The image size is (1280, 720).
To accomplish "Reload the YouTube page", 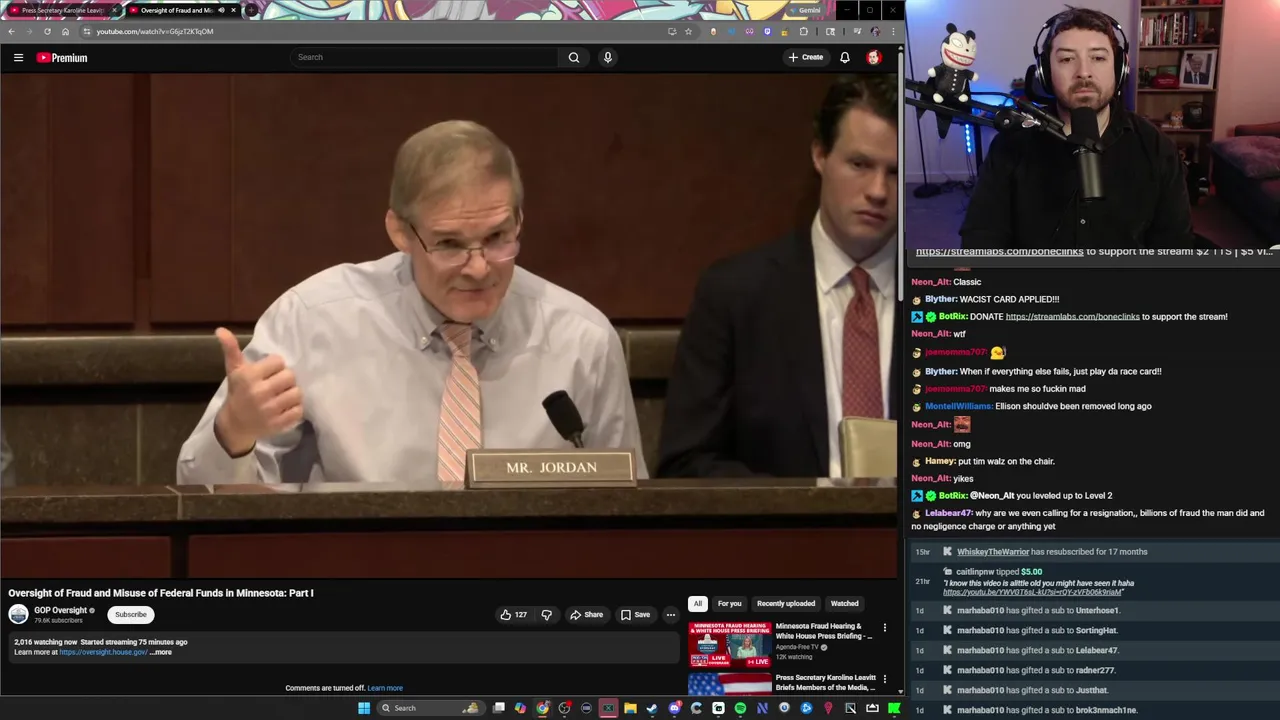I will pyautogui.click(x=47, y=31).
